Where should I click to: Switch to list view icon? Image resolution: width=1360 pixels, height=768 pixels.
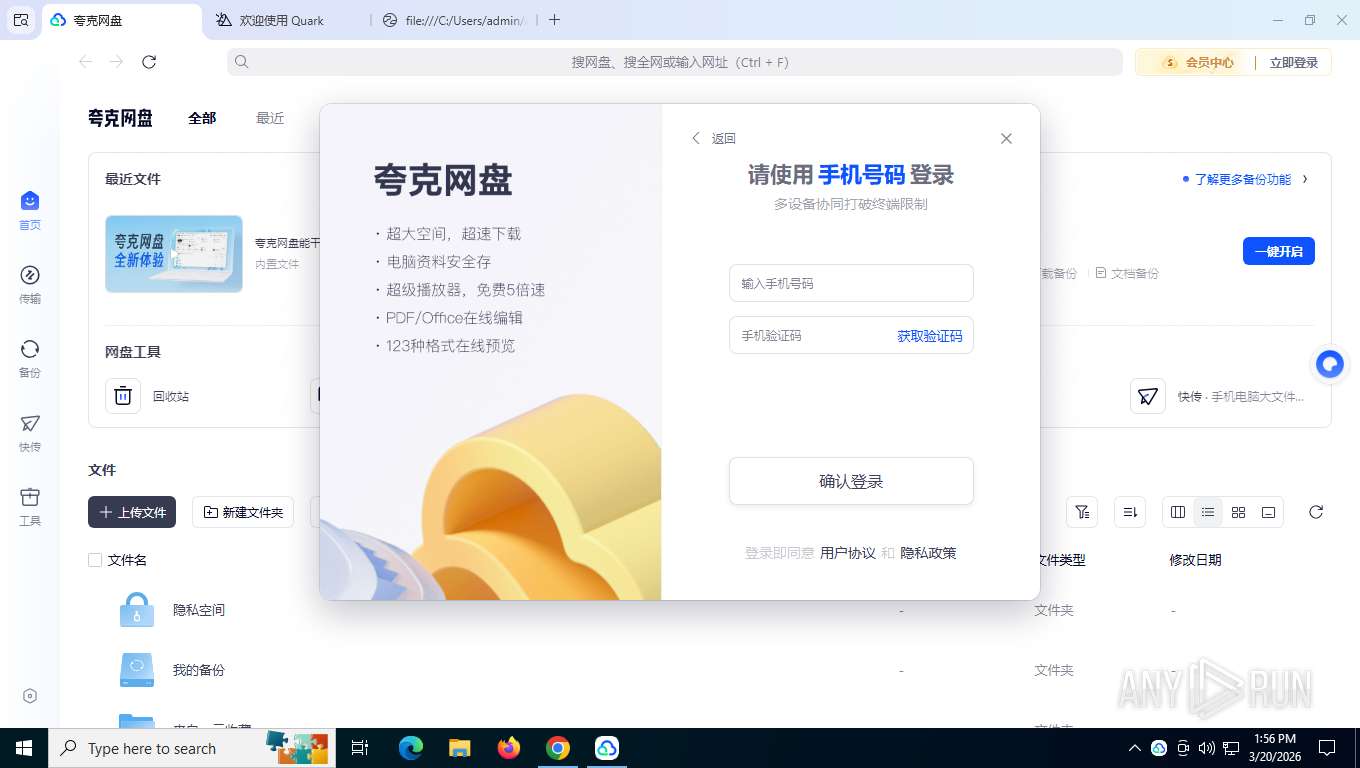coord(1208,512)
